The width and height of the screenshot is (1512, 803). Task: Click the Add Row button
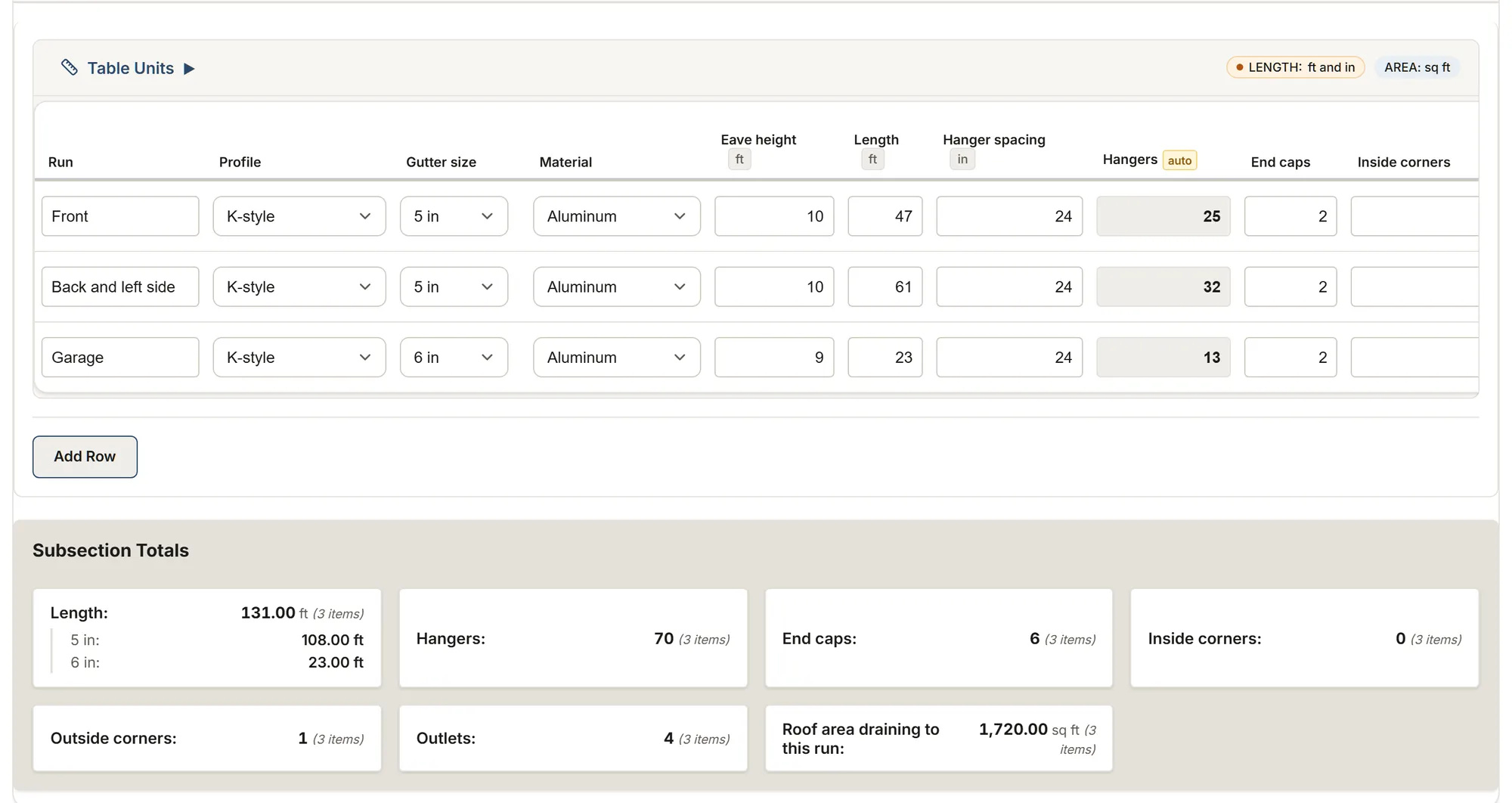tap(85, 457)
